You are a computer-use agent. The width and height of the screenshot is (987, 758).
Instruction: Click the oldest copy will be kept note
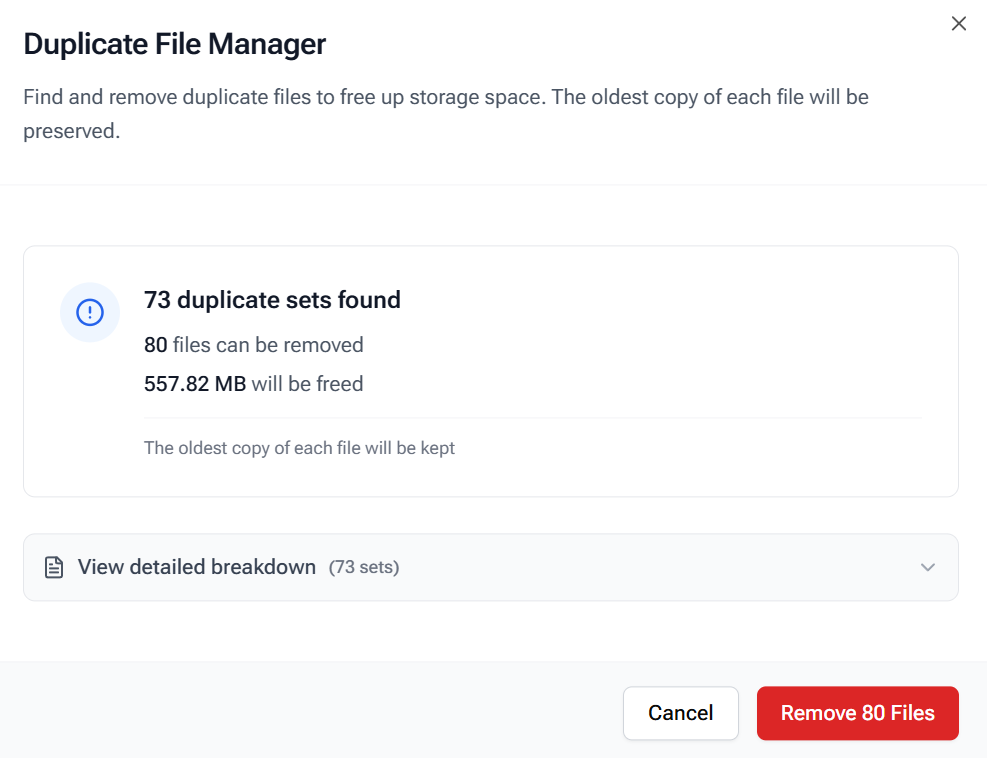click(300, 447)
